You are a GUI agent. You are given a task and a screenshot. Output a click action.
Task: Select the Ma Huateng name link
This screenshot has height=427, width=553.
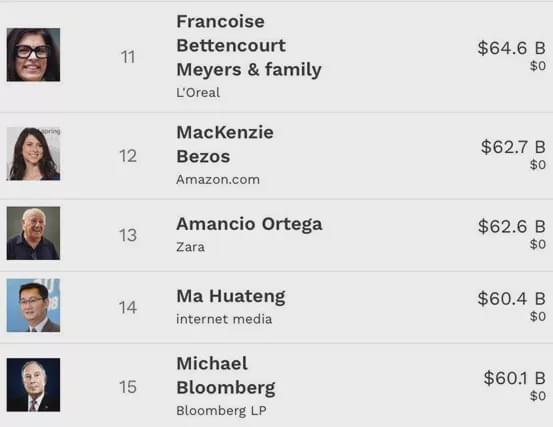(x=231, y=296)
